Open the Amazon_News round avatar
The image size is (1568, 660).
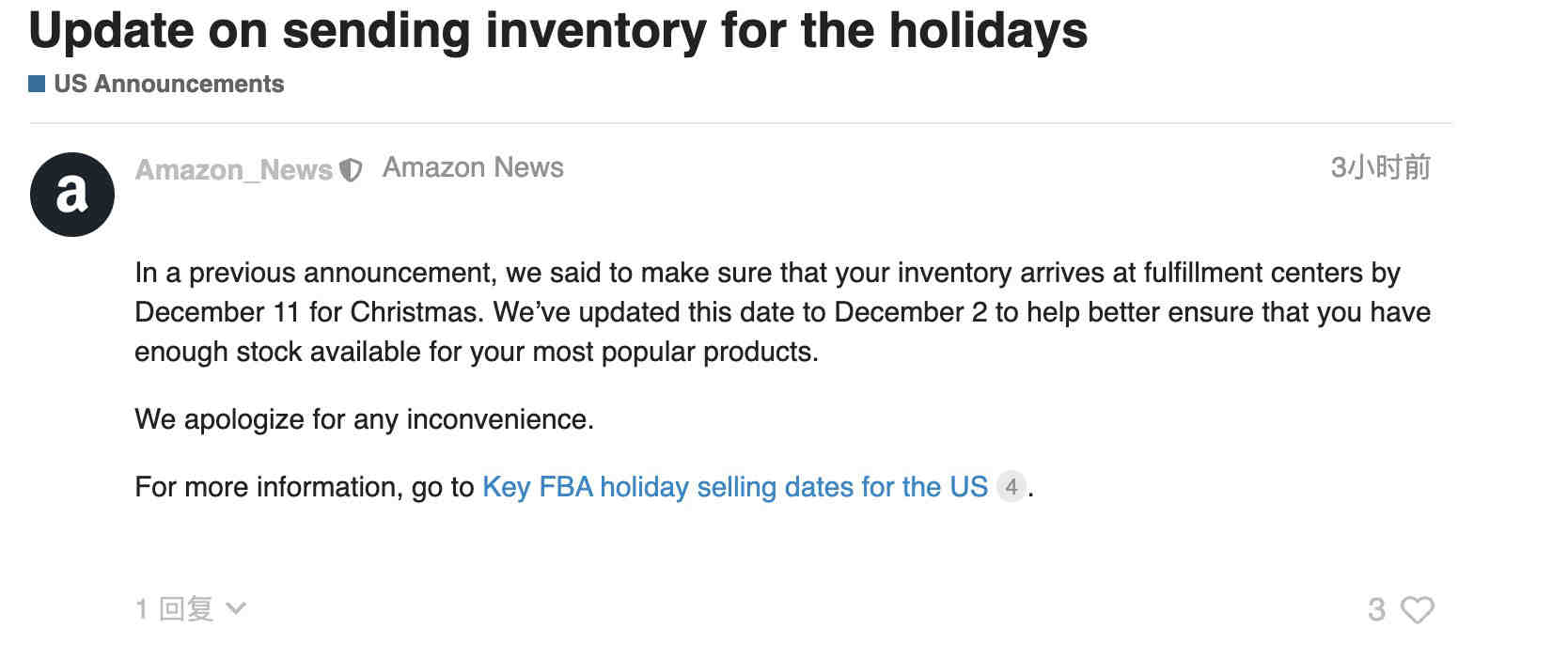coord(72,195)
